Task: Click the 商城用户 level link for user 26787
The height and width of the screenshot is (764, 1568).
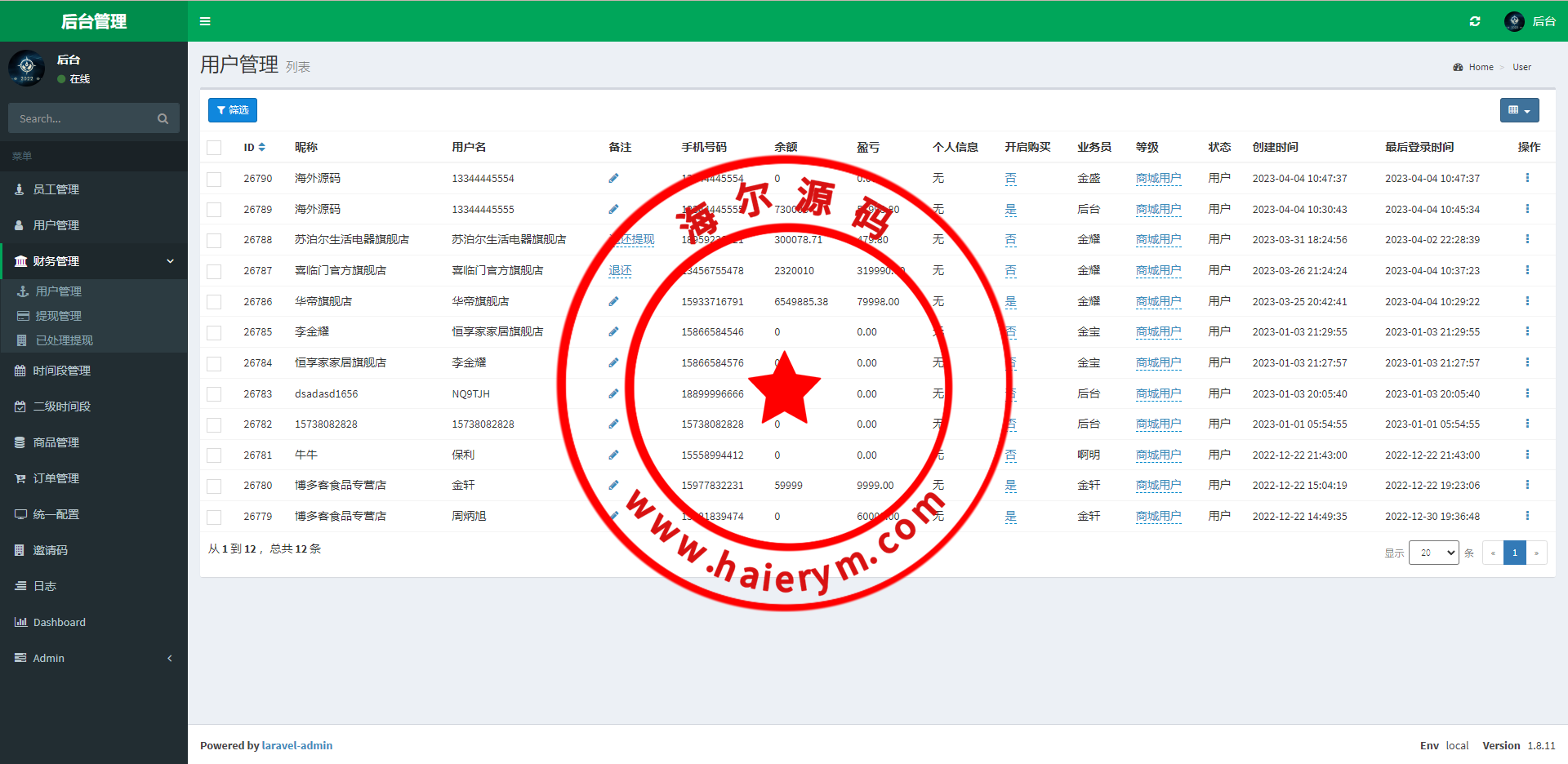Action: tap(1157, 270)
